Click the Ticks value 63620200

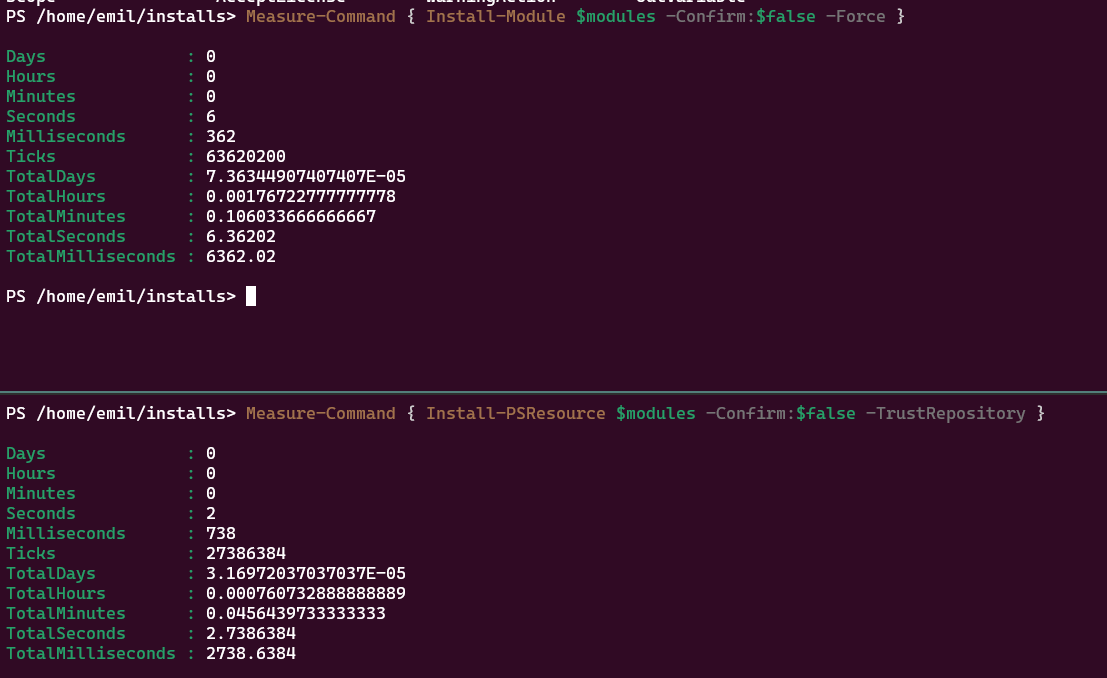coord(246,156)
